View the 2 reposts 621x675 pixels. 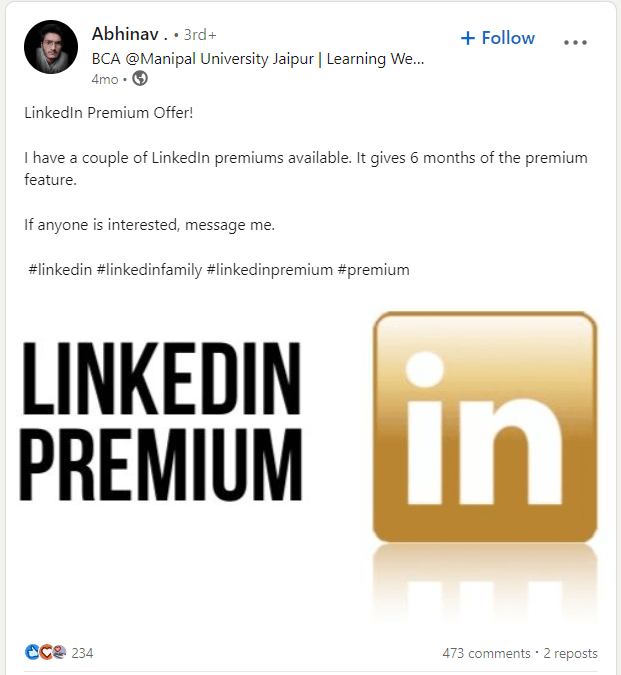570,653
